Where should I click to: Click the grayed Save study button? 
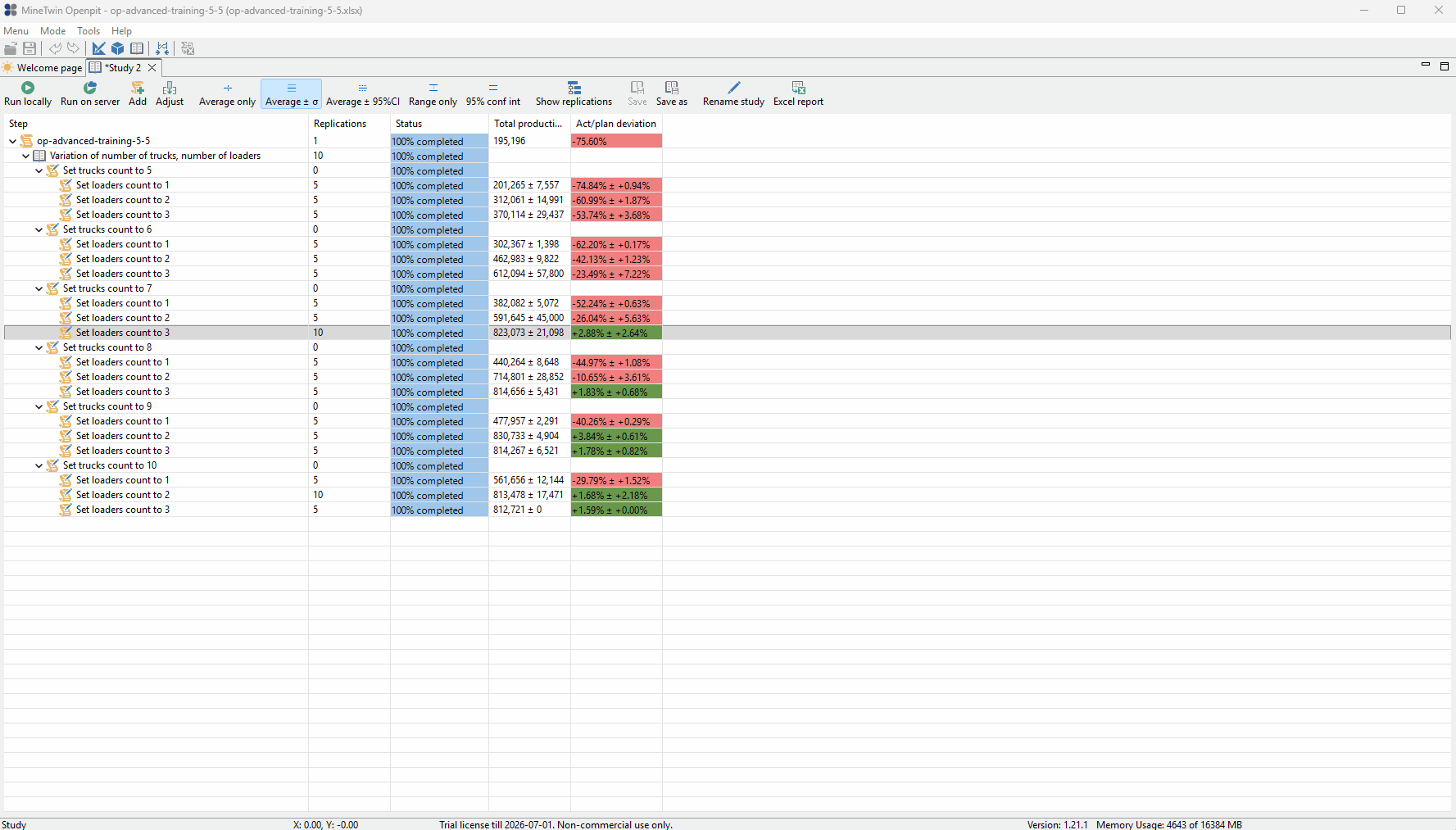point(637,94)
